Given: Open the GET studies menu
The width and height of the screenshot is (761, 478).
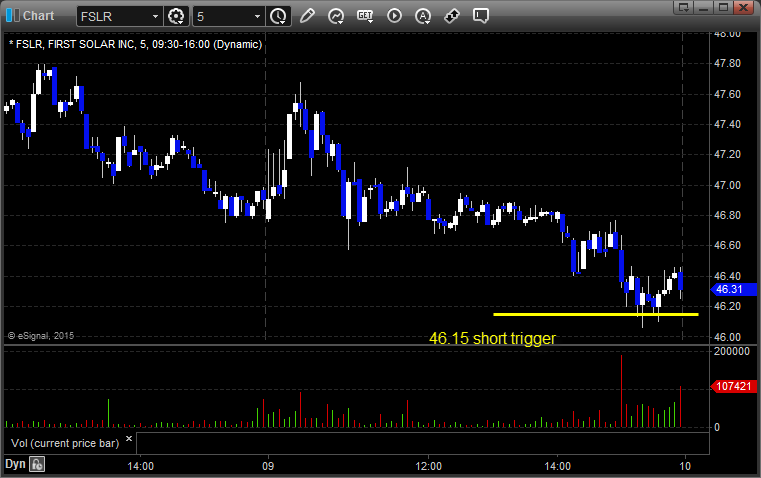Looking at the screenshot, I should (x=365, y=16).
